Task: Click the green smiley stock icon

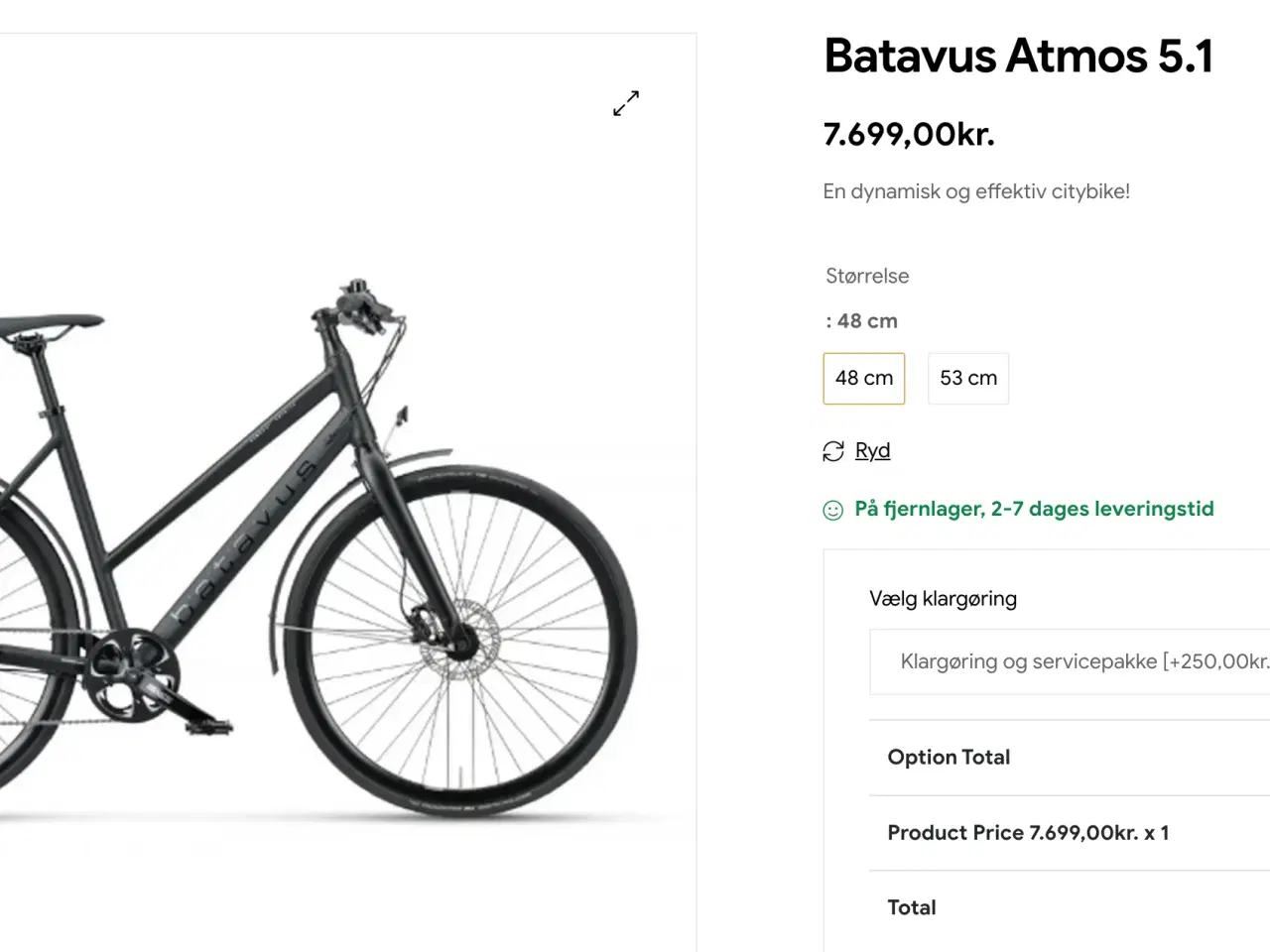Action: click(x=833, y=510)
